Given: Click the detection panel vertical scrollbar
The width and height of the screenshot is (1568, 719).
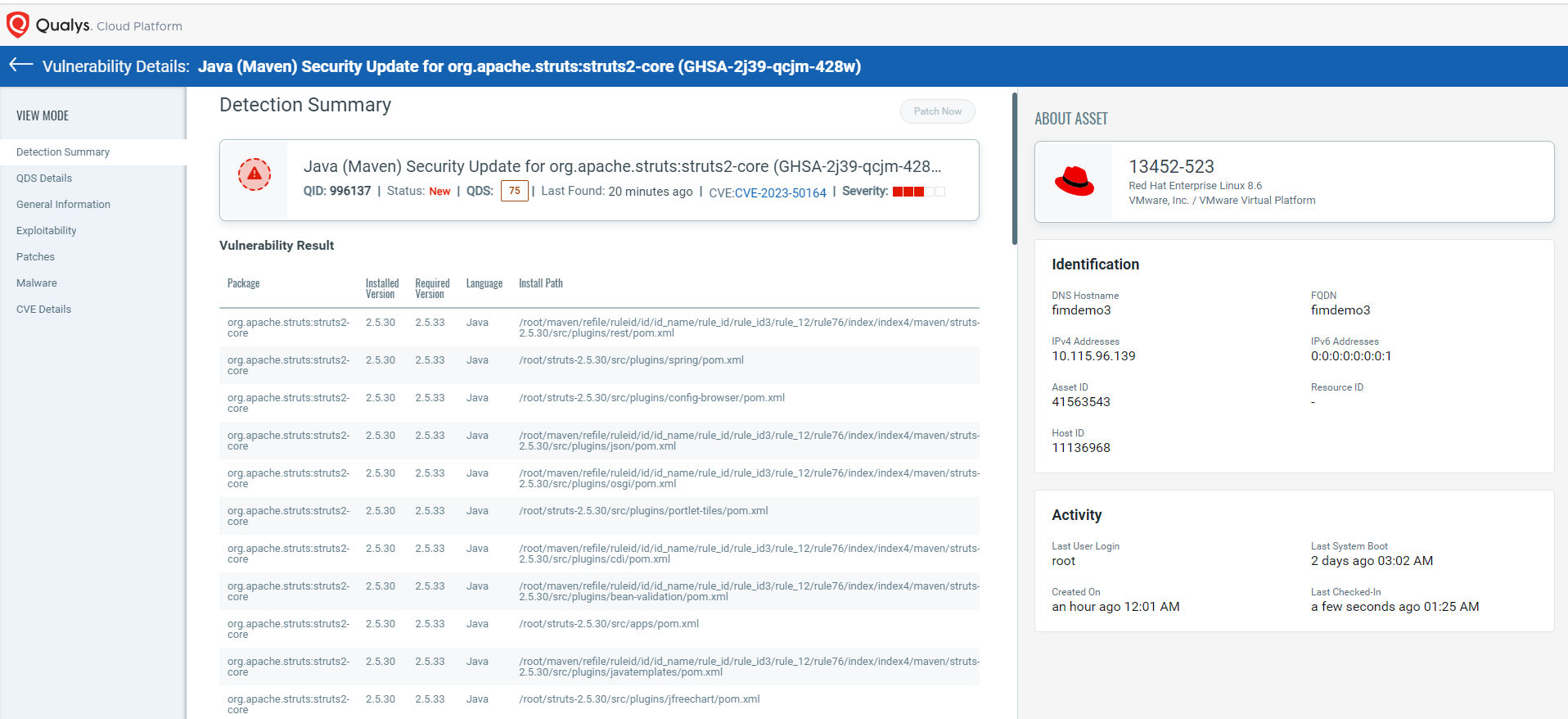Looking at the screenshot, I should (x=1015, y=169).
